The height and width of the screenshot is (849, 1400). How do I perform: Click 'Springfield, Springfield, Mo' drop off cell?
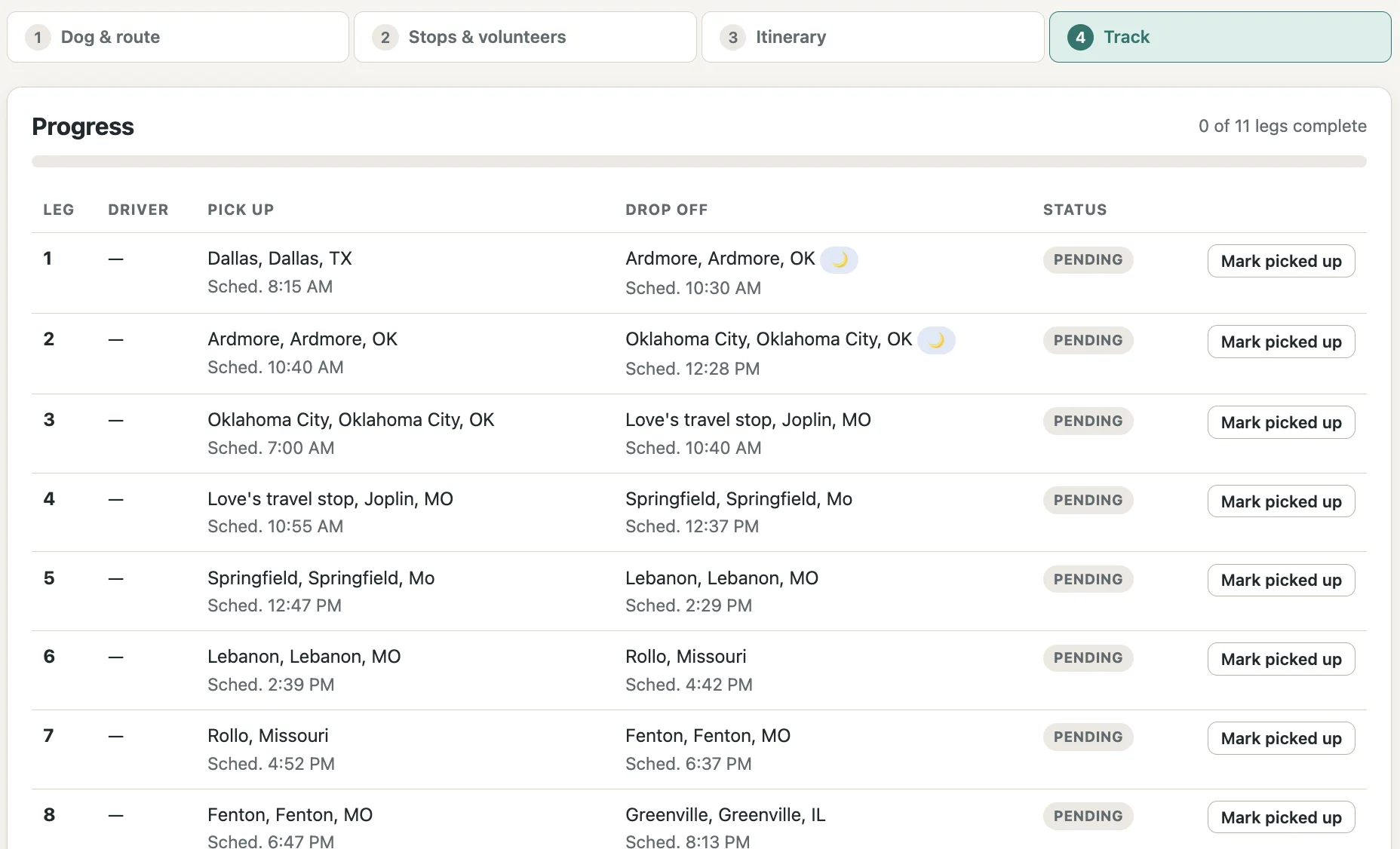pos(738,499)
